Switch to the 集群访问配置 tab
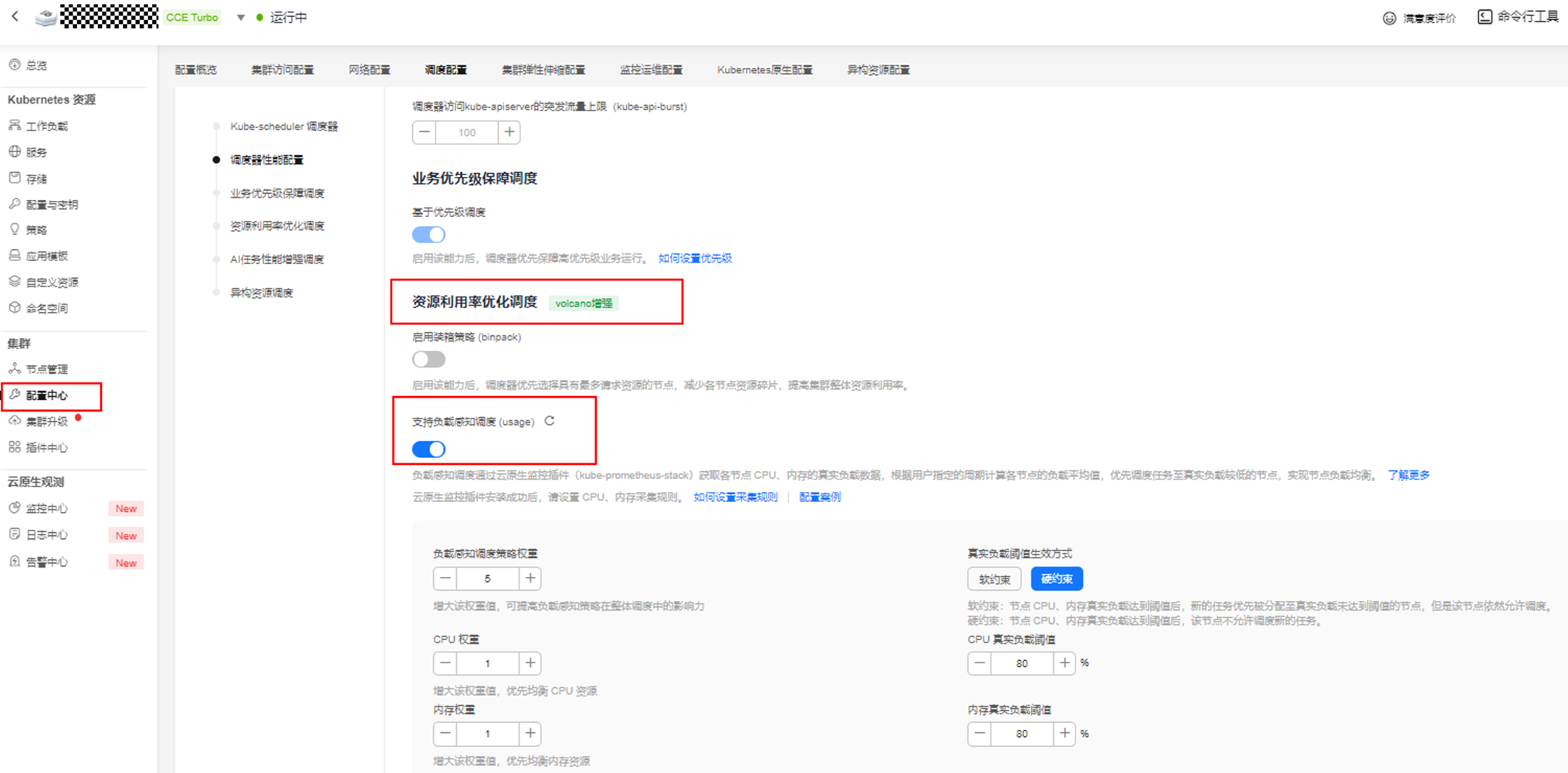1568x773 pixels. click(x=283, y=70)
